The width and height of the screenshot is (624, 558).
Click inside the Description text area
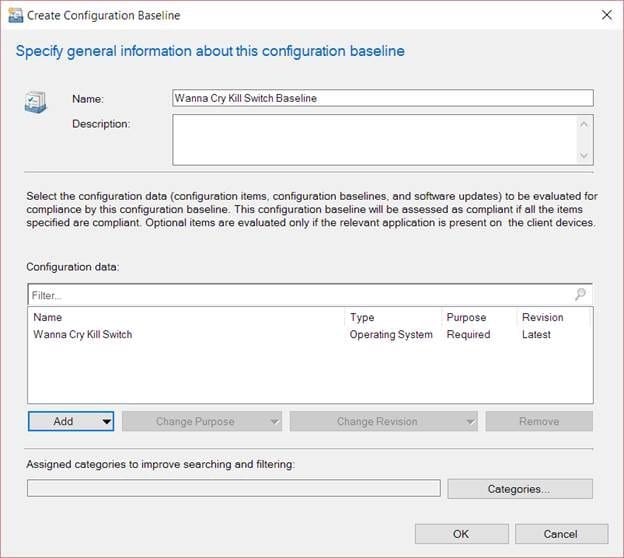coord(374,140)
